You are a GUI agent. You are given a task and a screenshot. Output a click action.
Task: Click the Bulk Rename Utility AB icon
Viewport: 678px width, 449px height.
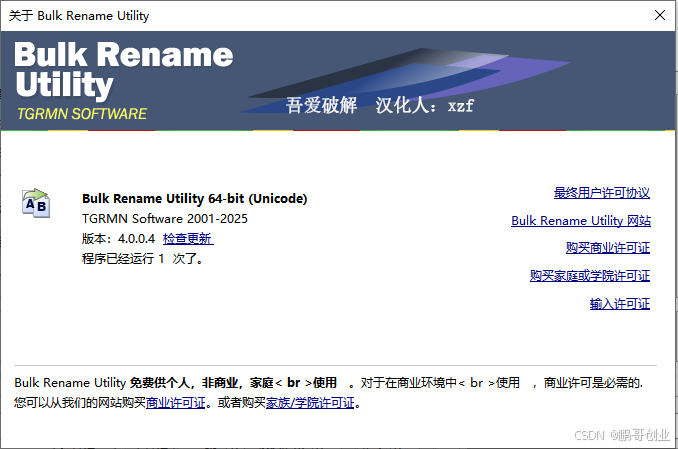click(36, 203)
